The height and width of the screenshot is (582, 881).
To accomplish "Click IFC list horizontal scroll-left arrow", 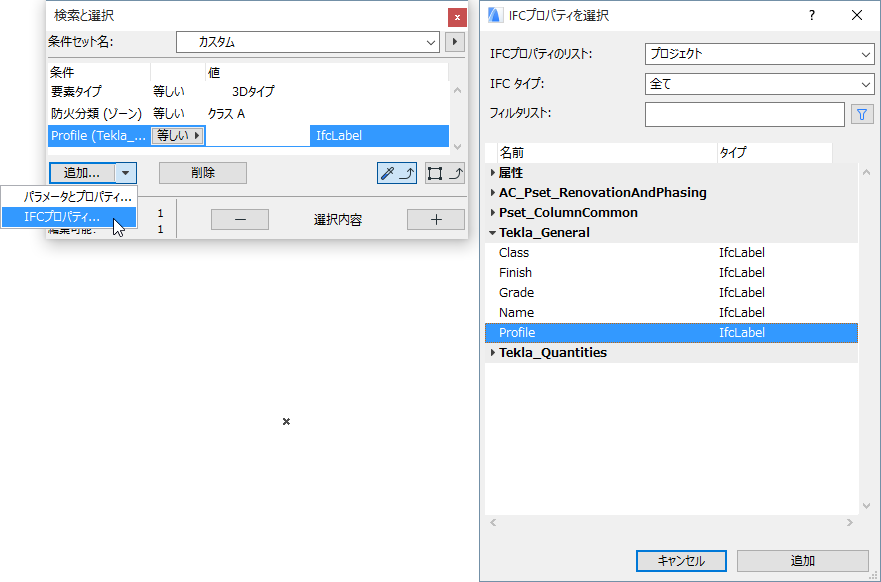I will pyautogui.click(x=493, y=522).
